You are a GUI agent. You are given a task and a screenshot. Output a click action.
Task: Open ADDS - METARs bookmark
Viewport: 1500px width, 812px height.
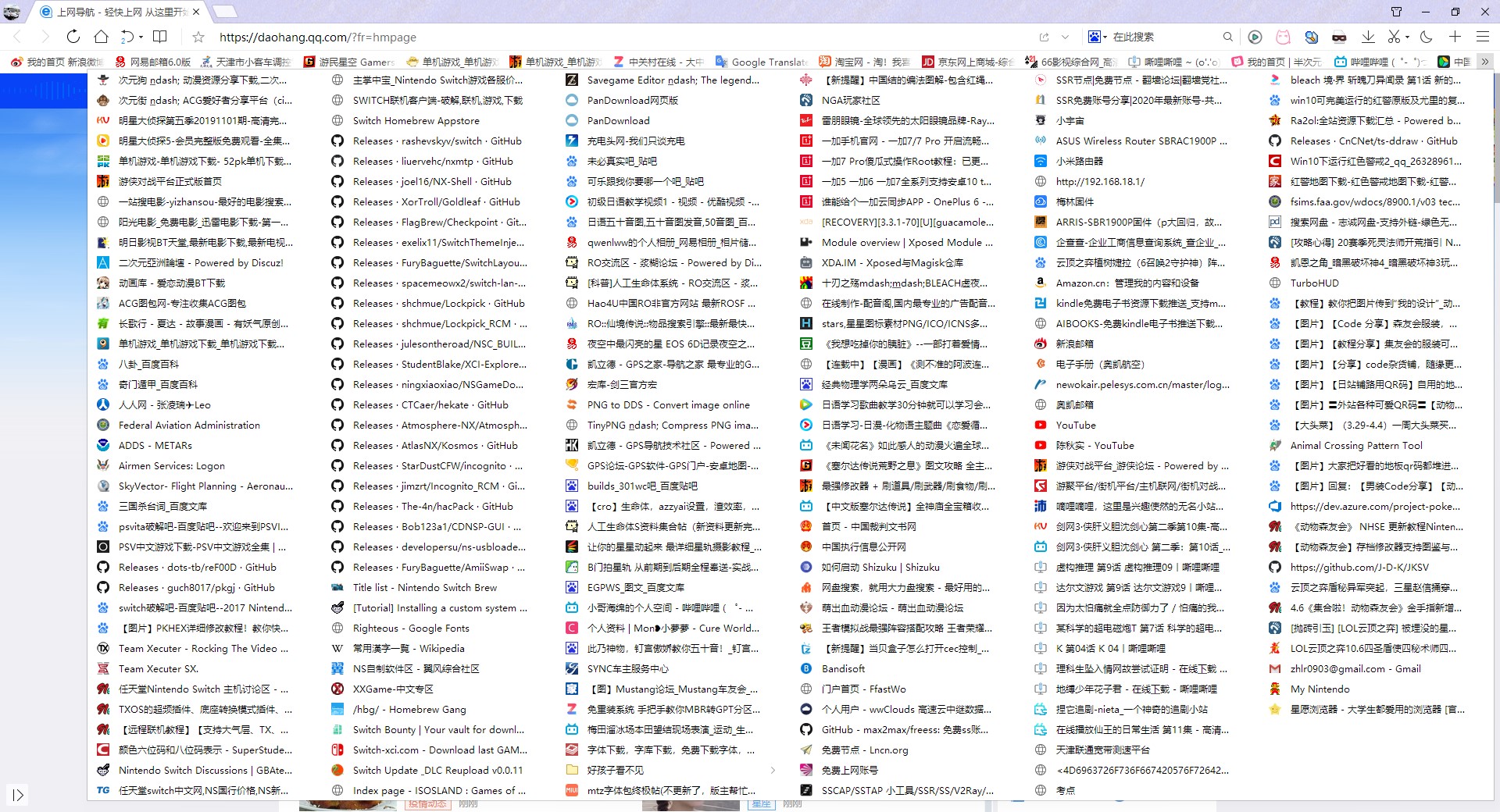(x=145, y=445)
